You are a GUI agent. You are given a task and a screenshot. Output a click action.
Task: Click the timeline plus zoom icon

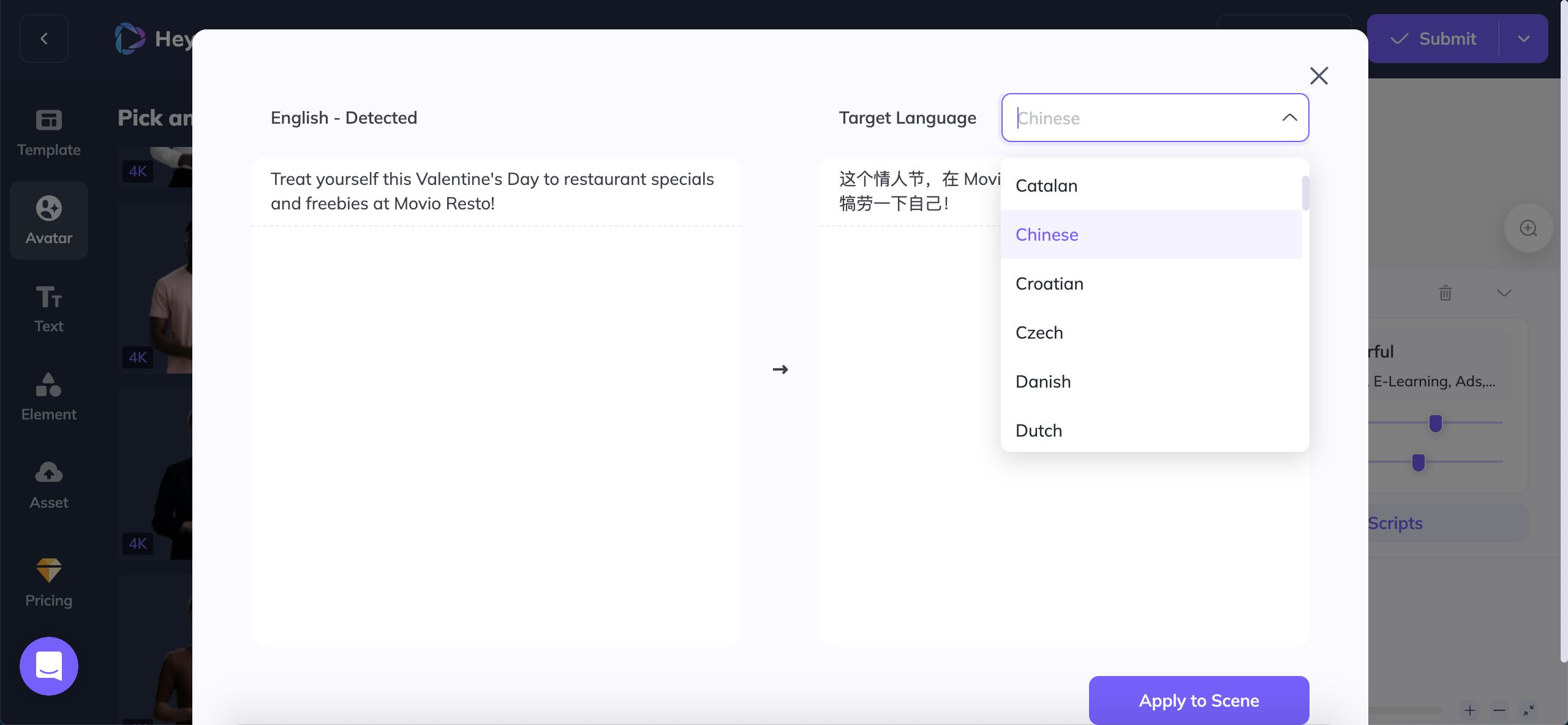click(1469, 710)
